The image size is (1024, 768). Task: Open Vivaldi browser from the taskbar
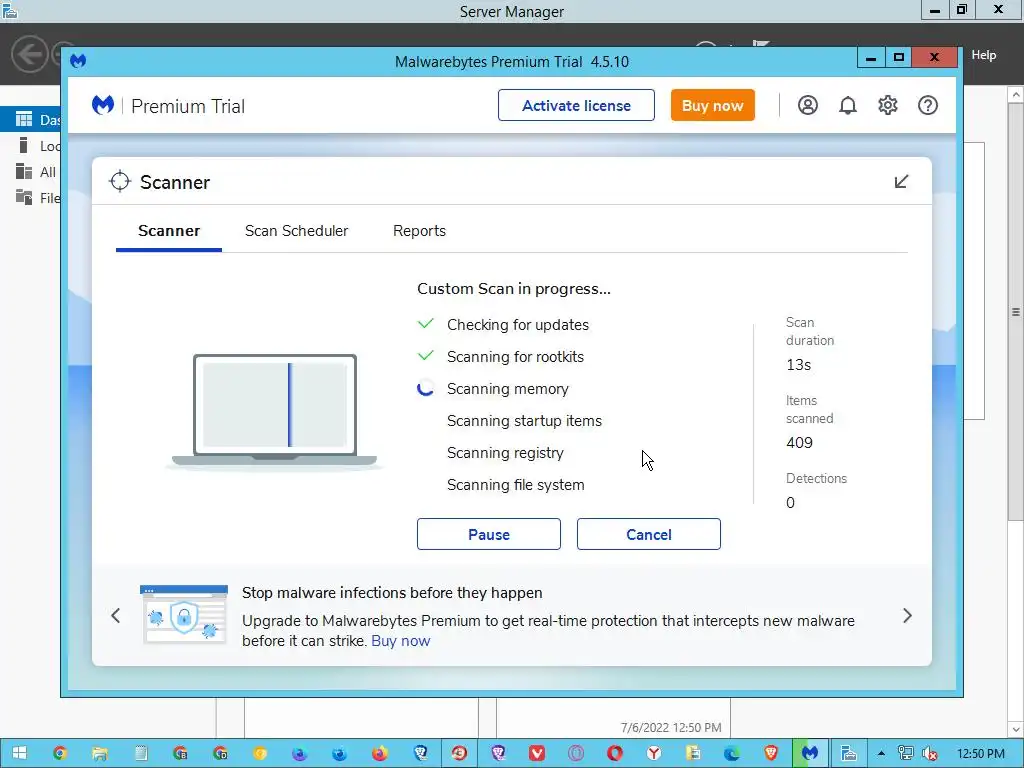coord(537,754)
